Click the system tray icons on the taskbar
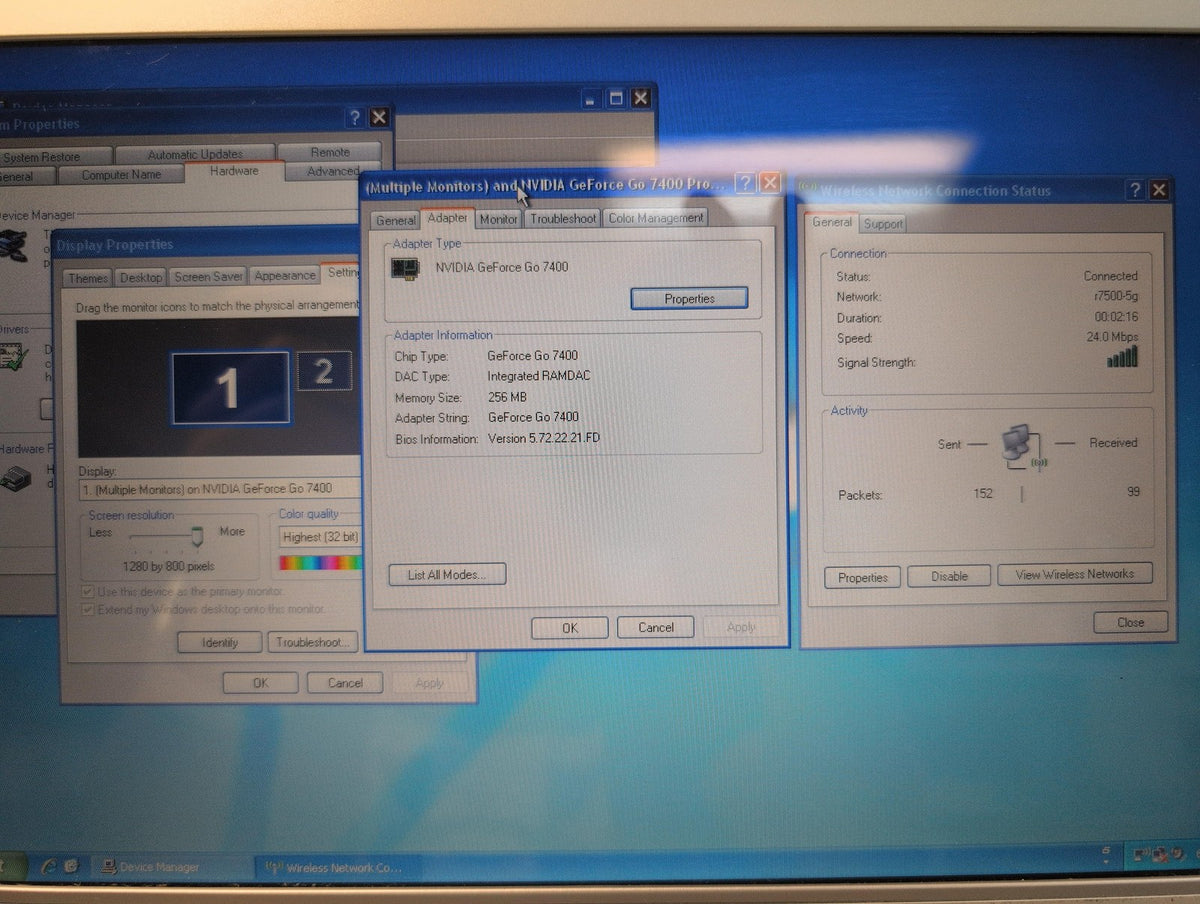Screen dimensions: 1200x904 click(1161, 855)
